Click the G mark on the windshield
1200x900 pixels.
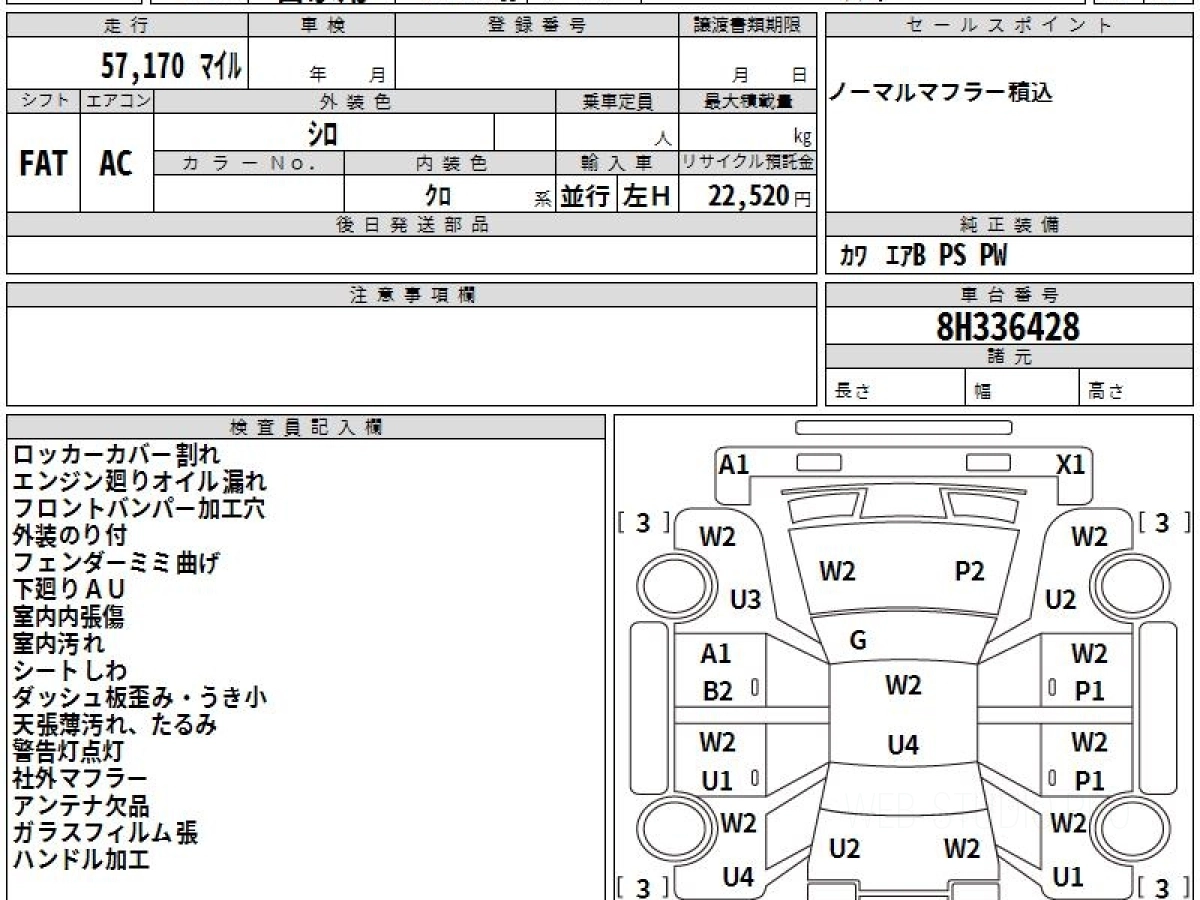click(x=857, y=642)
